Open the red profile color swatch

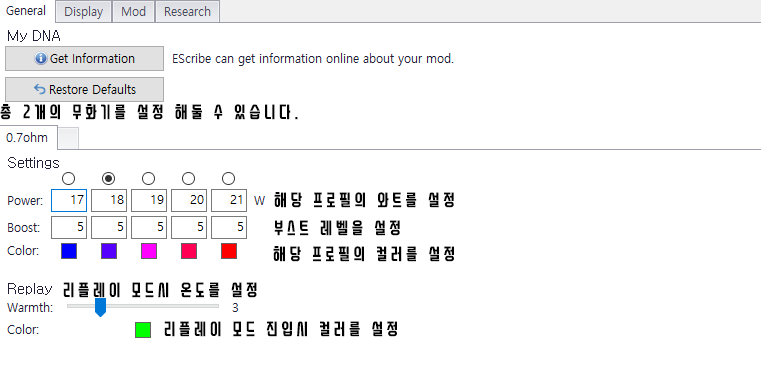(229, 251)
